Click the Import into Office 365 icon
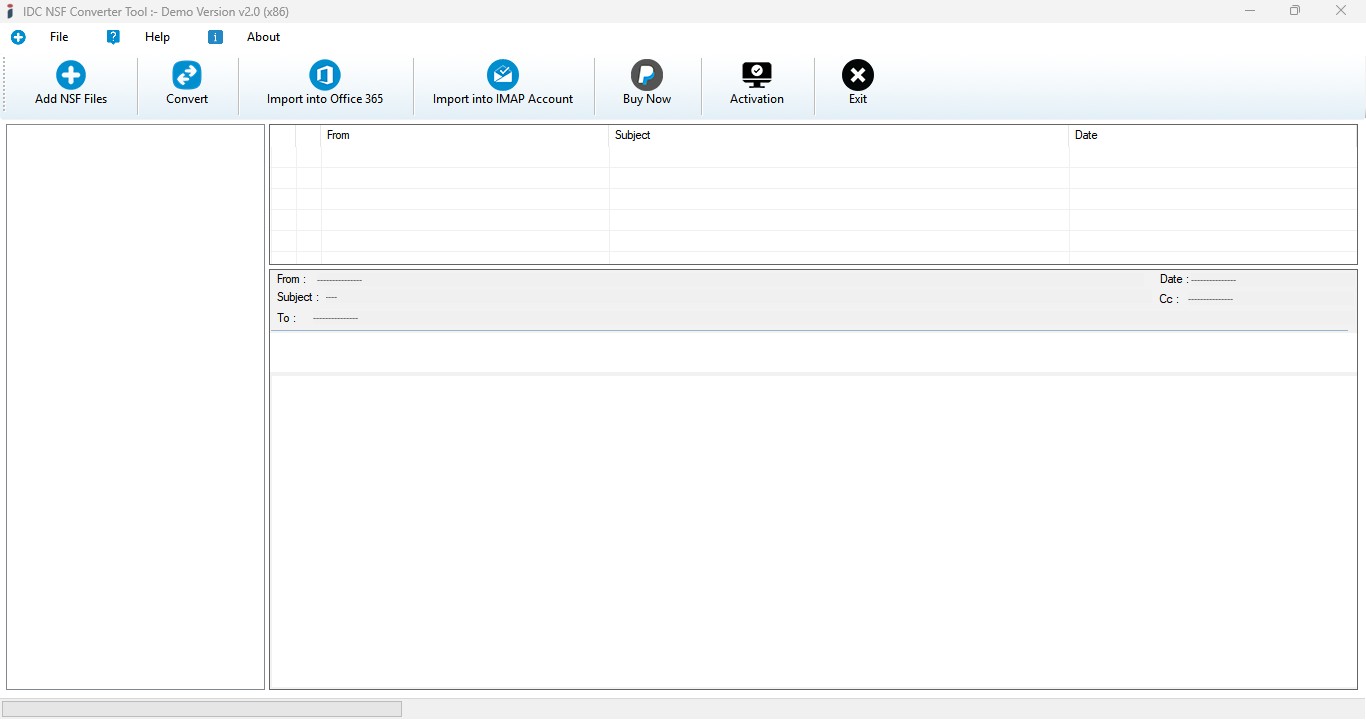Screen dimensions: 1366x720 (325, 75)
